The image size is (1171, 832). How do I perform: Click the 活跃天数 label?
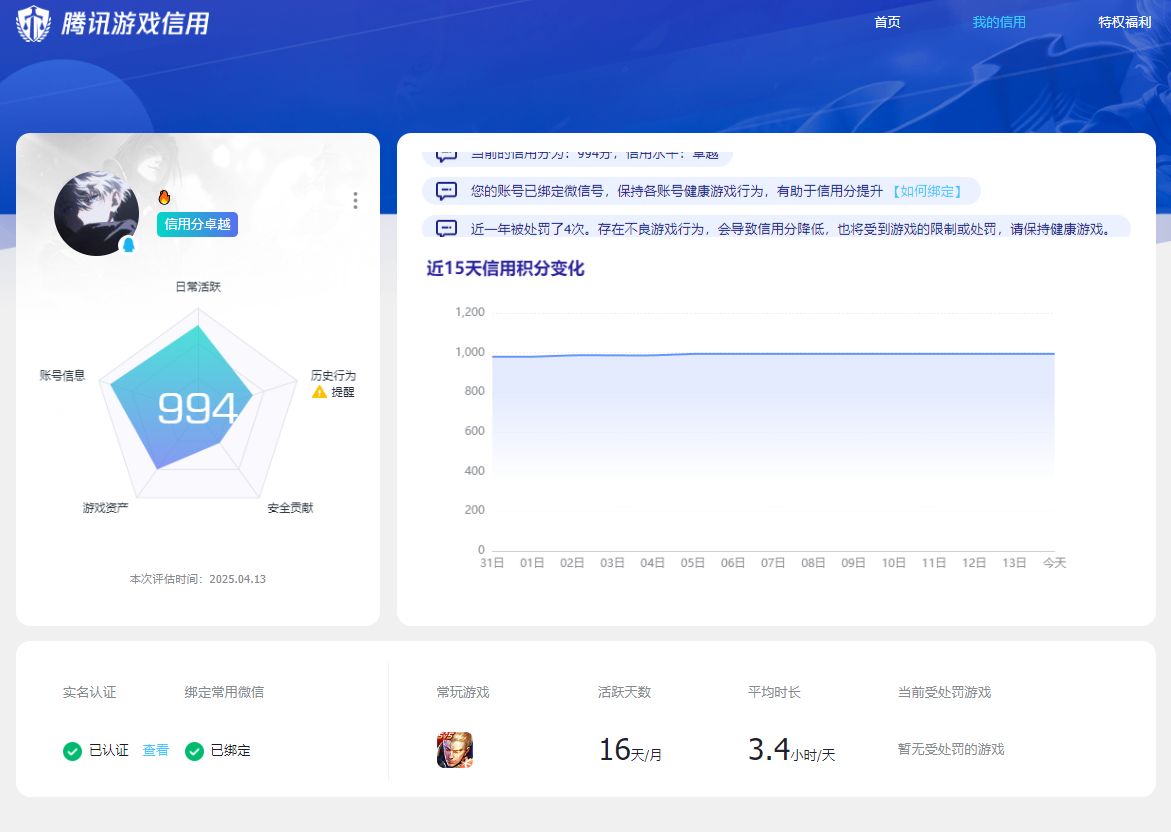coord(624,692)
